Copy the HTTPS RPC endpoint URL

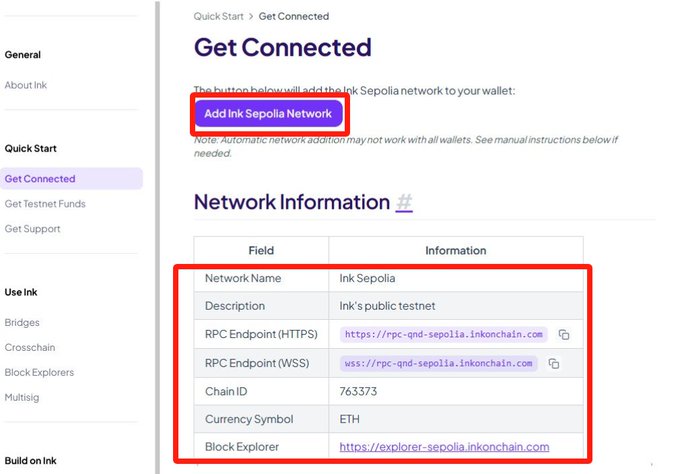[564, 334]
